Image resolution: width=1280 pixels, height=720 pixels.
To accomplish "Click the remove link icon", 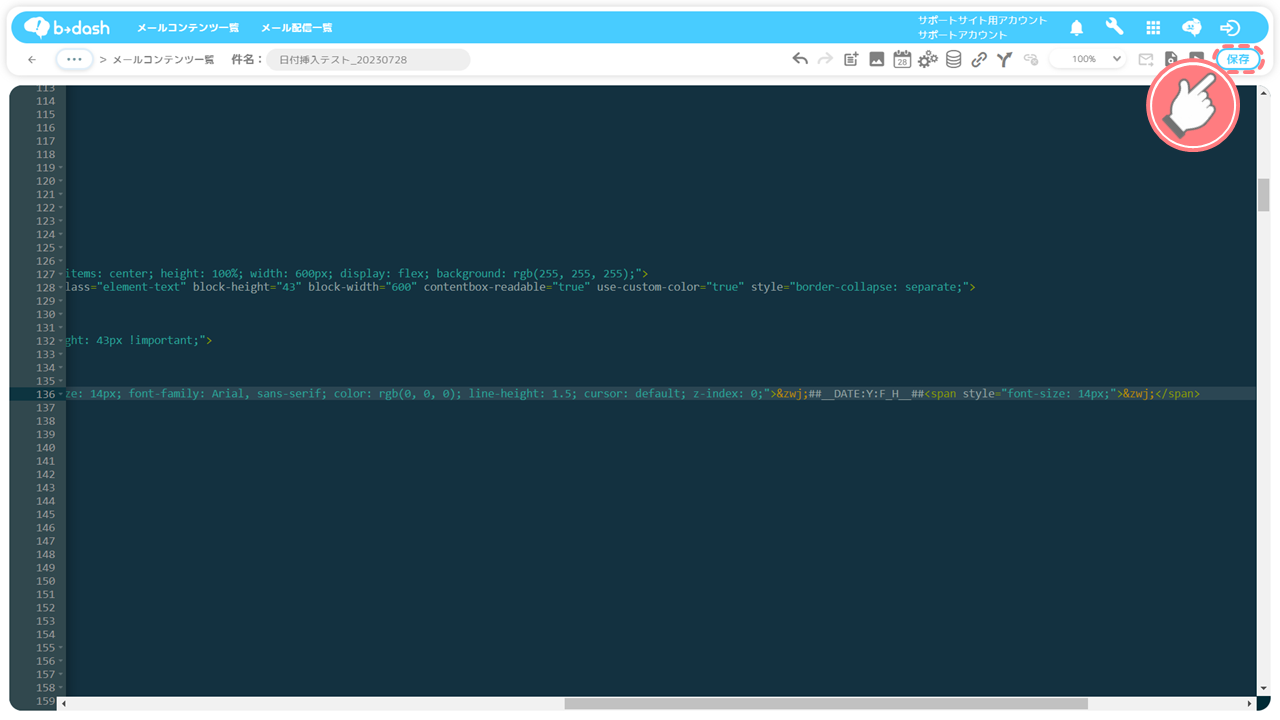I will 1031,59.
